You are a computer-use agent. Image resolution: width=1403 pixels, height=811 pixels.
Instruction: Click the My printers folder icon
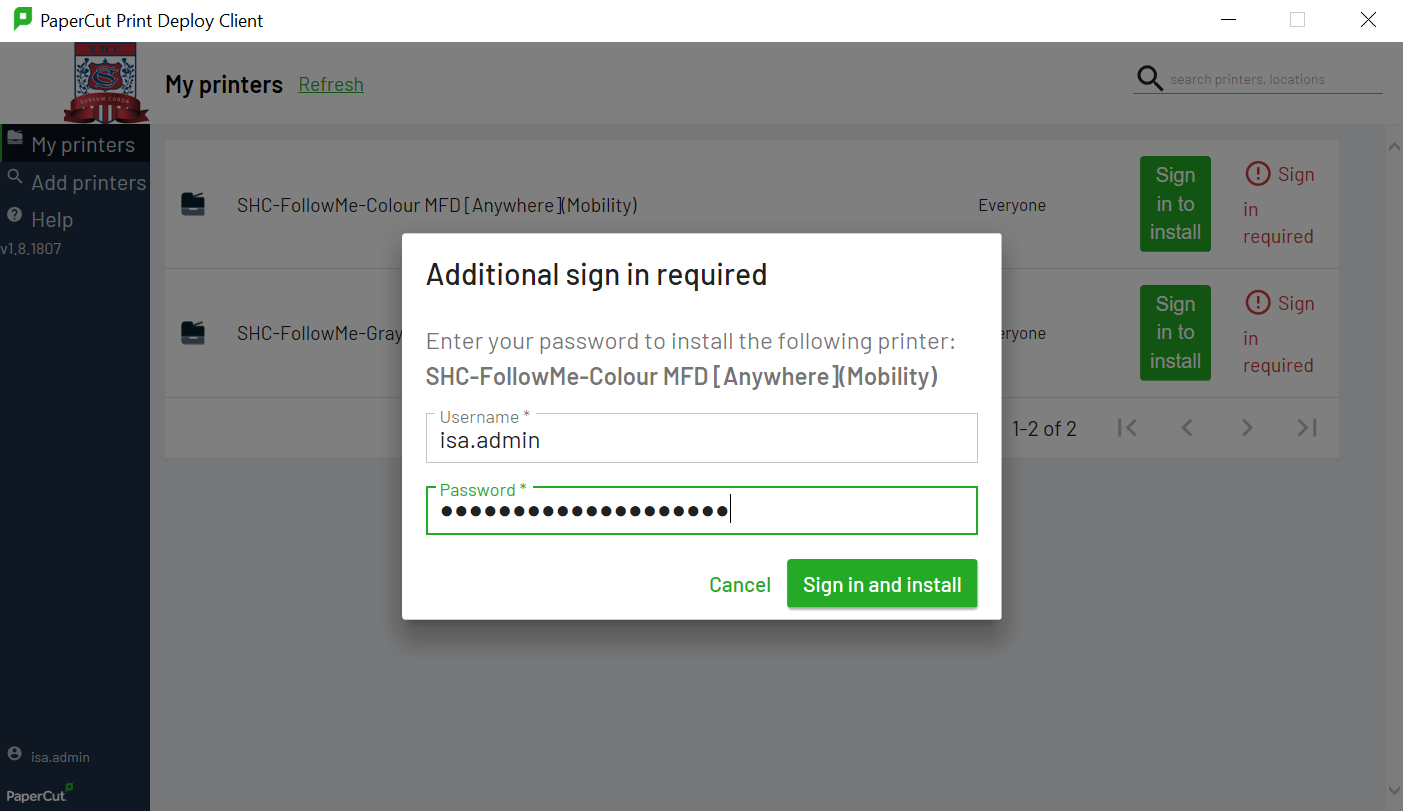(x=14, y=143)
